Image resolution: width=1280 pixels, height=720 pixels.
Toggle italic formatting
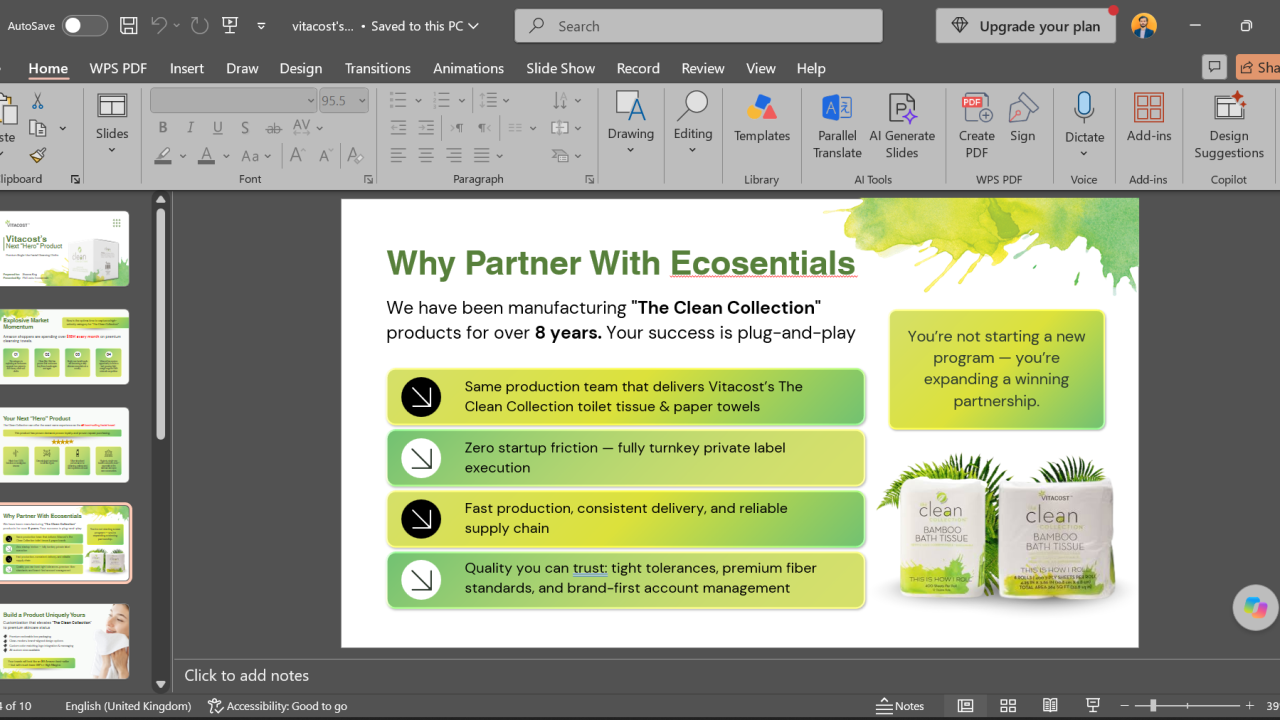(x=190, y=128)
